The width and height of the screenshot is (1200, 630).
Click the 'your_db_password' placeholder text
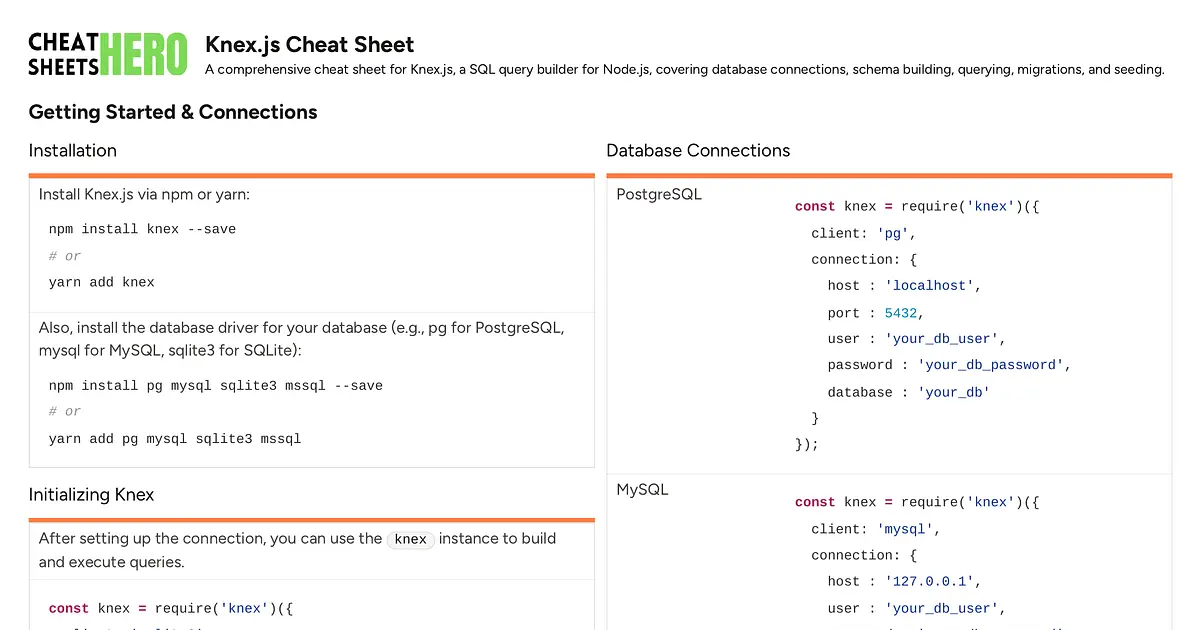[990, 364]
